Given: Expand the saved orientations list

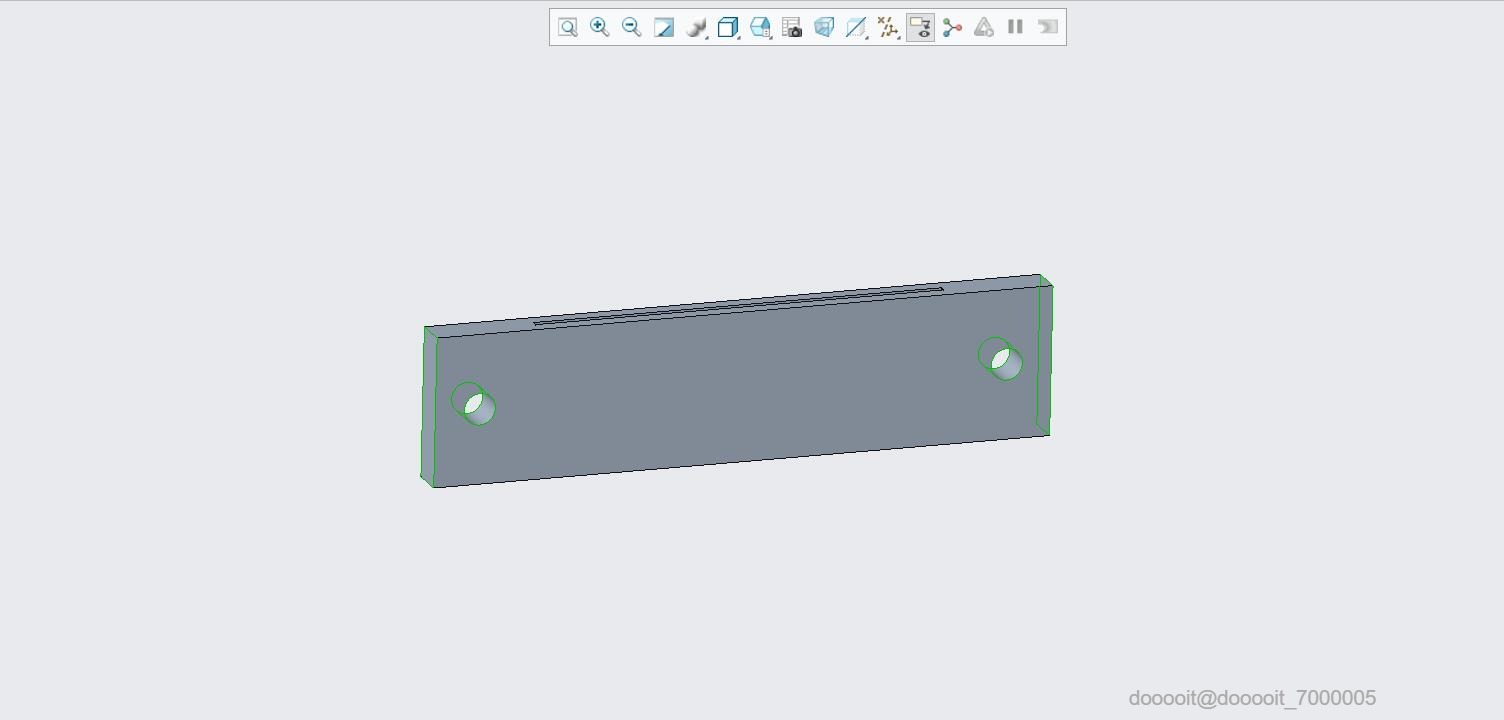Looking at the screenshot, I should pyautogui.click(x=761, y=27).
